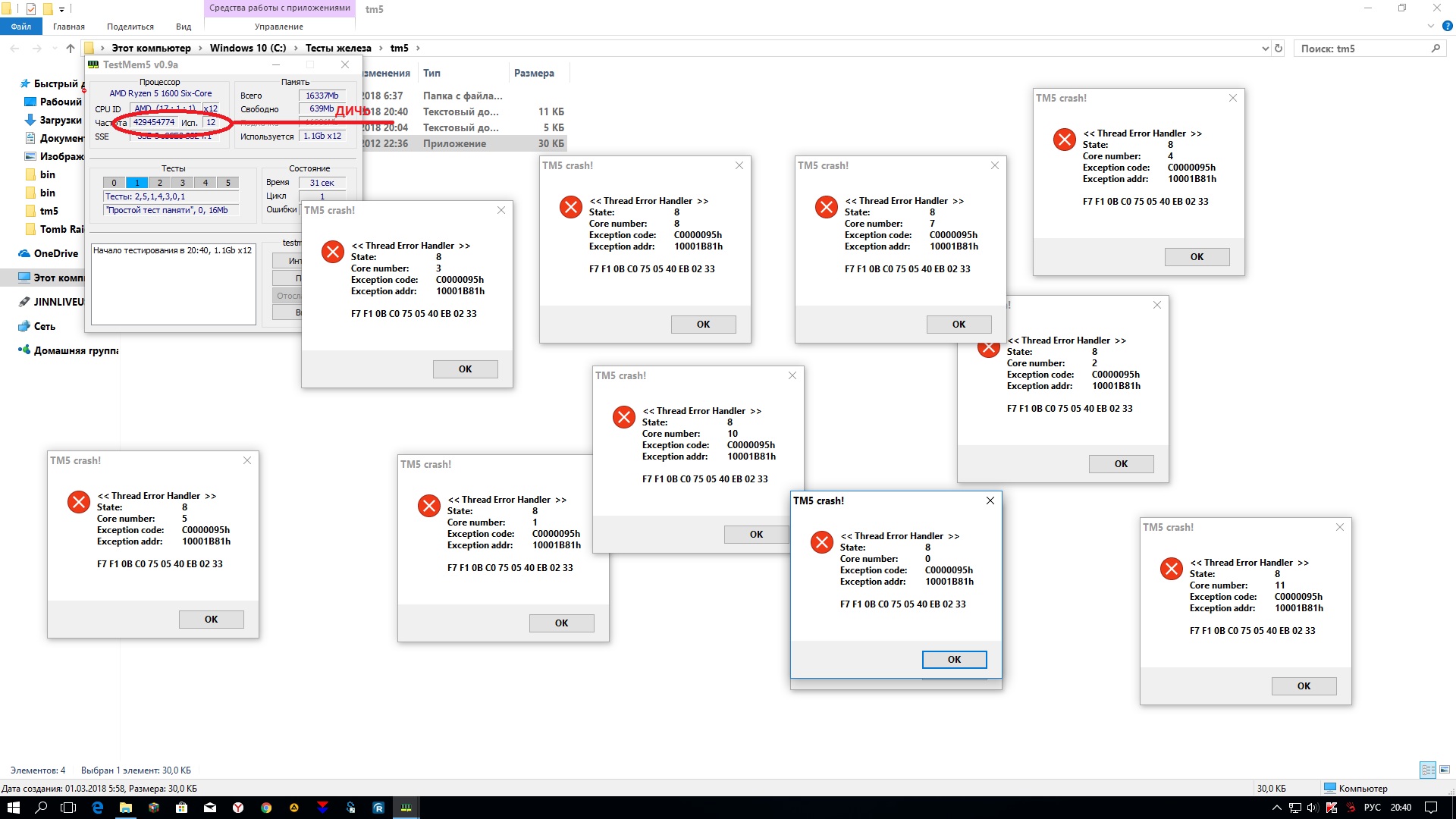Switch to large icons view toggle
Screen dimensions: 1456x819
(x=1445, y=770)
